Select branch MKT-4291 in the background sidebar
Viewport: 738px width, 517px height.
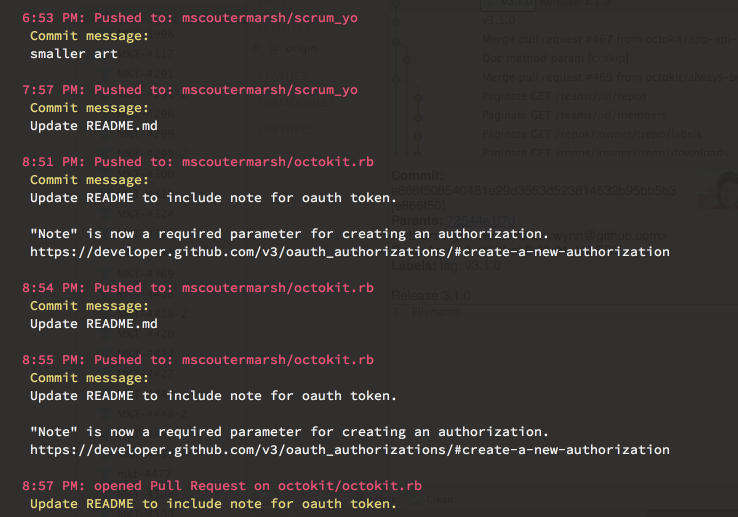(x=145, y=74)
